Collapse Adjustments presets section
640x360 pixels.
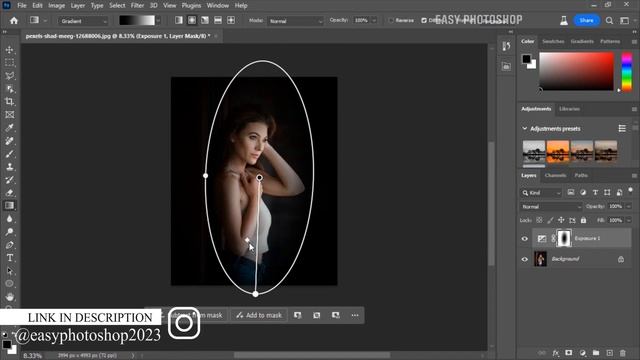[x=524, y=129]
